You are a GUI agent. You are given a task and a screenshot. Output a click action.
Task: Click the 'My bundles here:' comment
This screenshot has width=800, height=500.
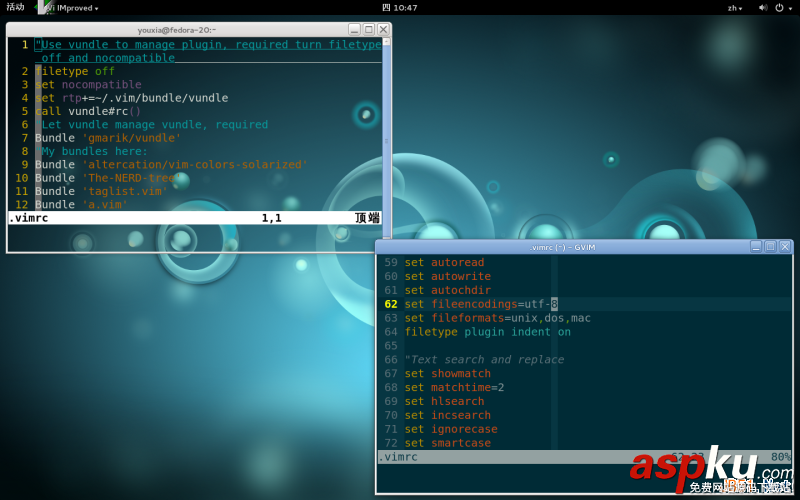[91, 151]
